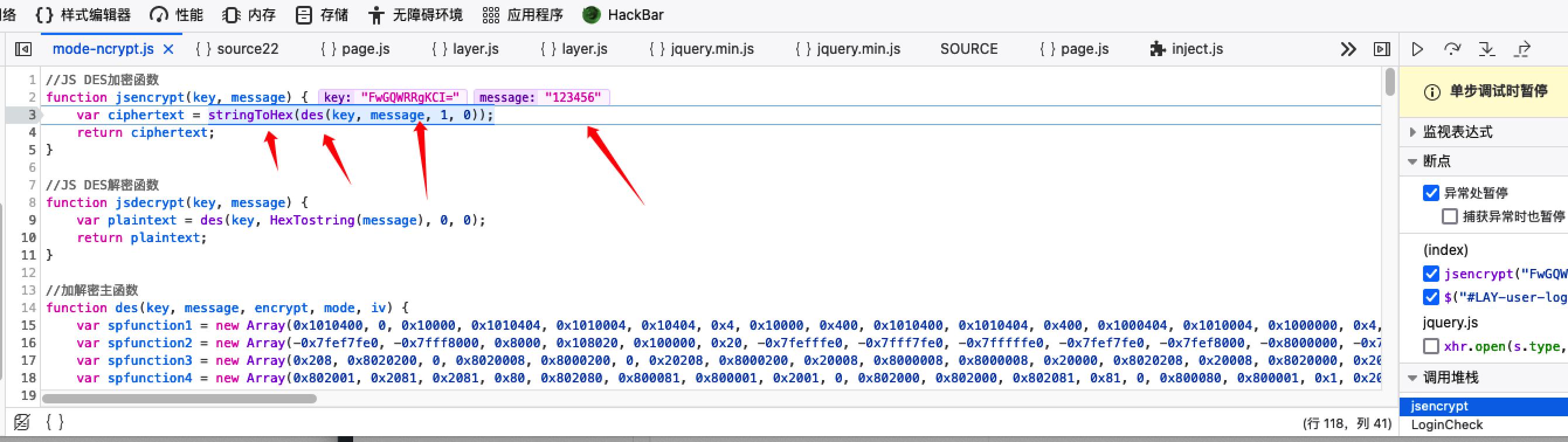Click the HackBar green icon

pos(591,15)
